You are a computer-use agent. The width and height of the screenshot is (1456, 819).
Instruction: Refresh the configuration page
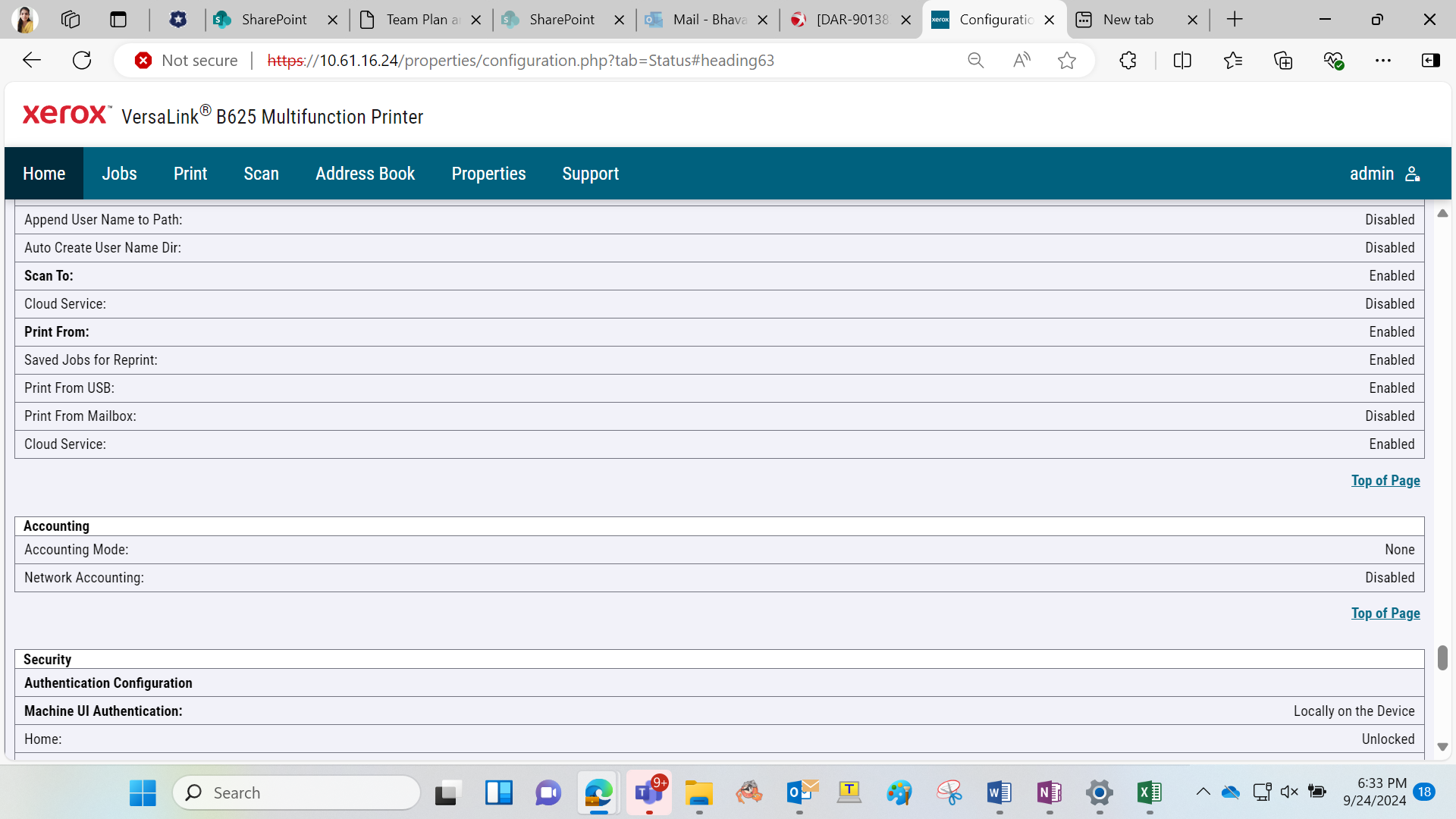[82, 61]
